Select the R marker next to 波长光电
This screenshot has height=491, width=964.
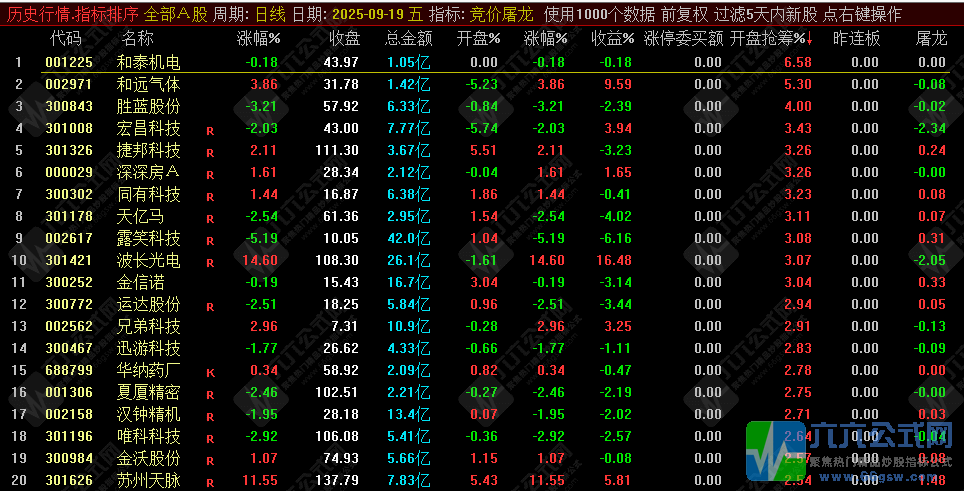coord(210,262)
